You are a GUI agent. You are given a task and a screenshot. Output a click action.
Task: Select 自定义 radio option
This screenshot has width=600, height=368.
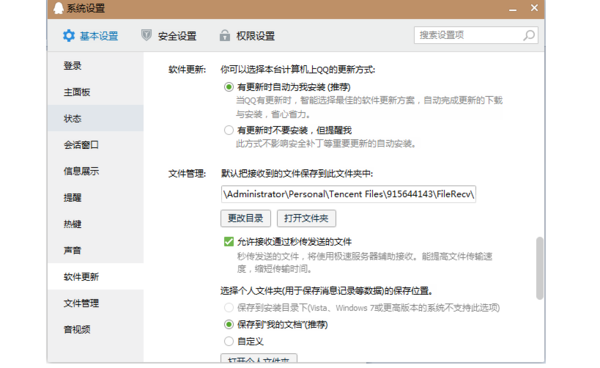pyautogui.click(x=229, y=341)
